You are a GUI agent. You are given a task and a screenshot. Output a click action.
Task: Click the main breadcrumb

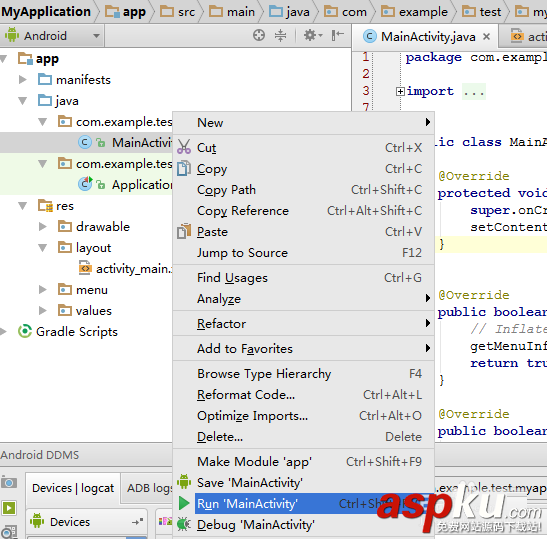pos(232,12)
